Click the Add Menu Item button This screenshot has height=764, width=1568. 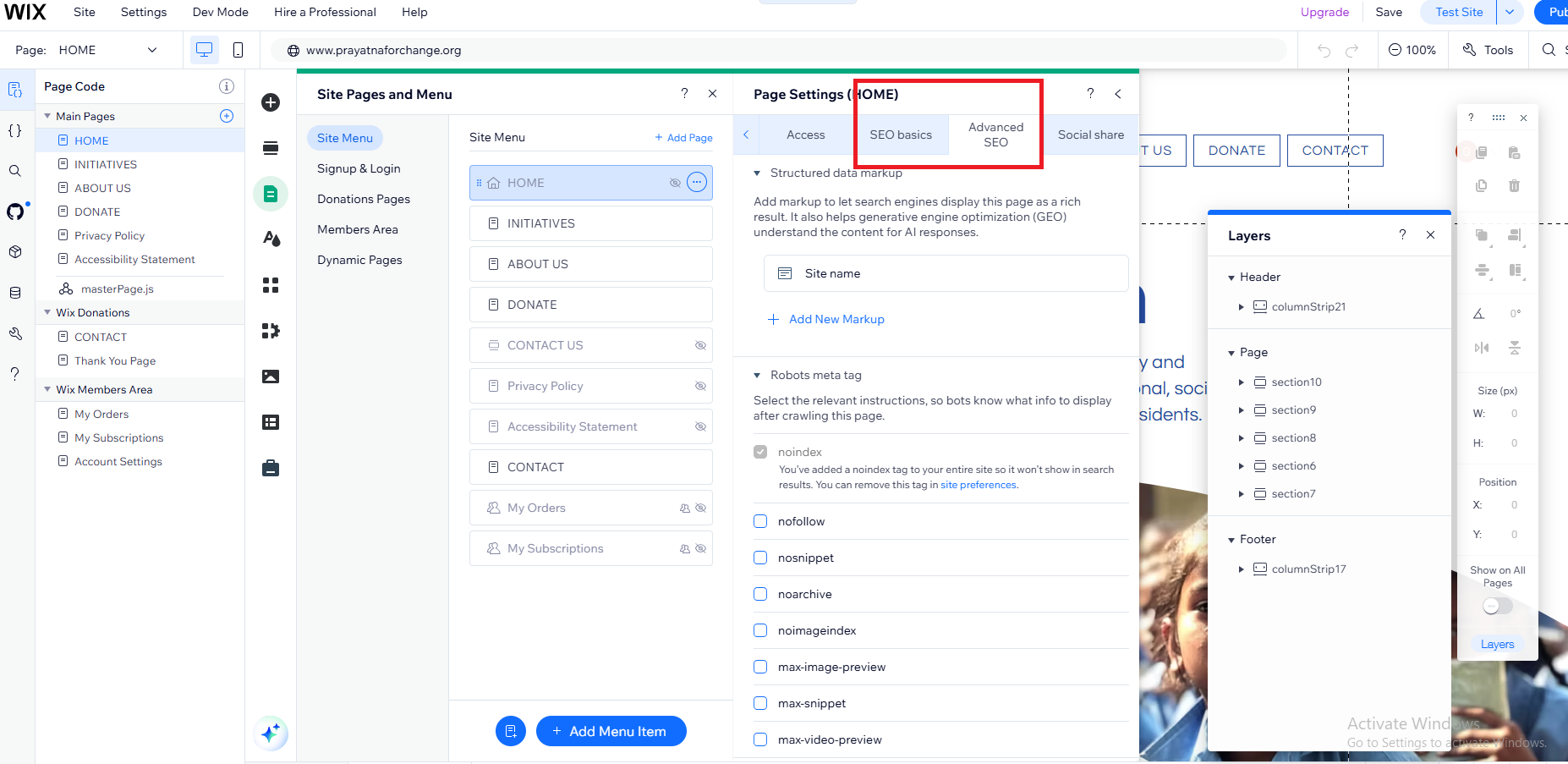point(611,731)
